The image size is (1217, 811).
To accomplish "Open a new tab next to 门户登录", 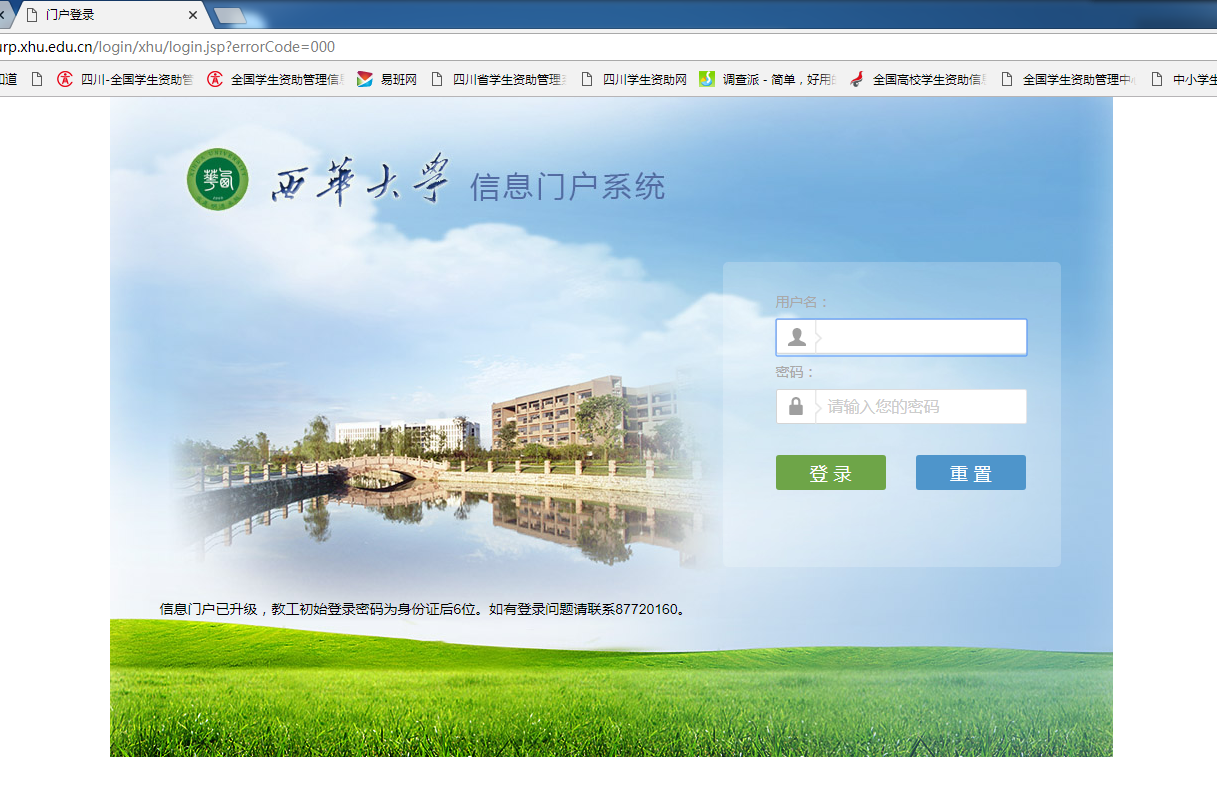I will point(230,15).
